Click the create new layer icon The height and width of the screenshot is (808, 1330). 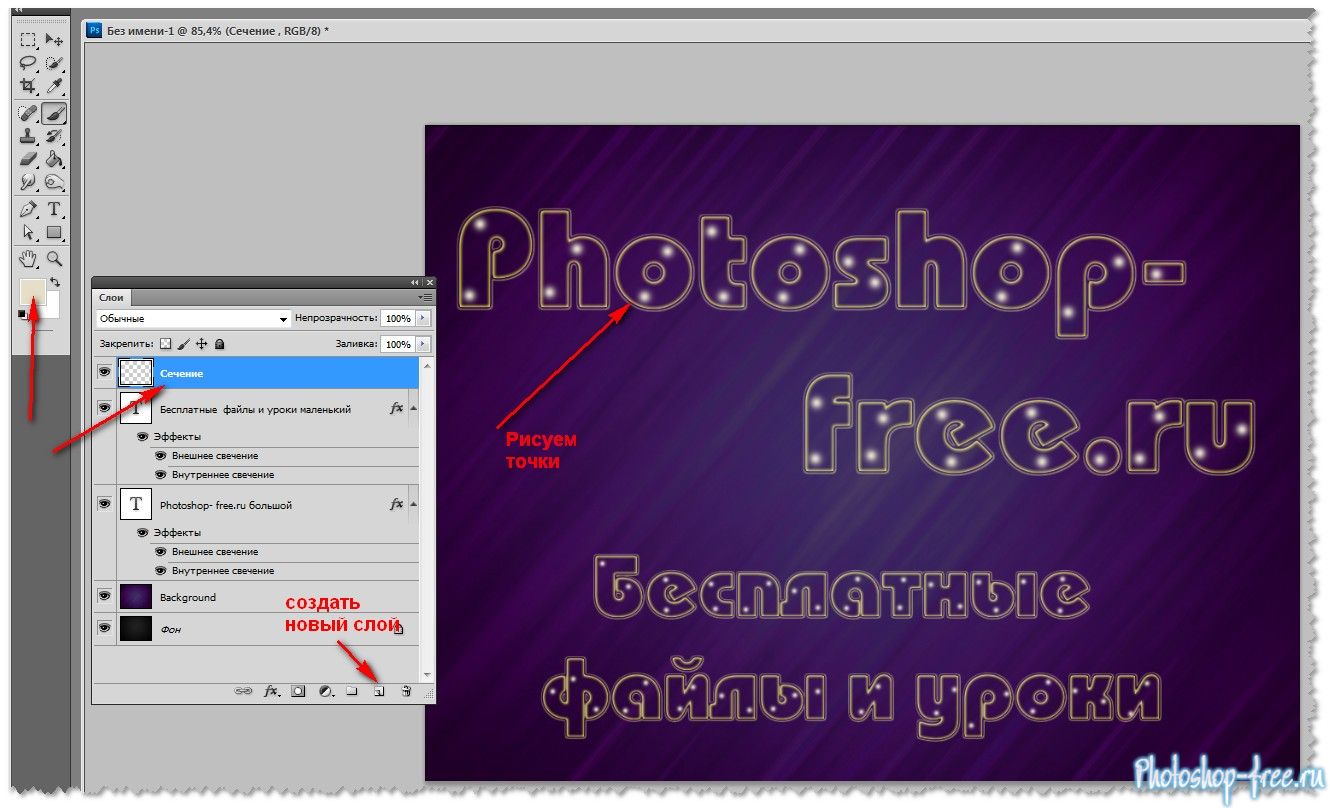click(x=379, y=690)
